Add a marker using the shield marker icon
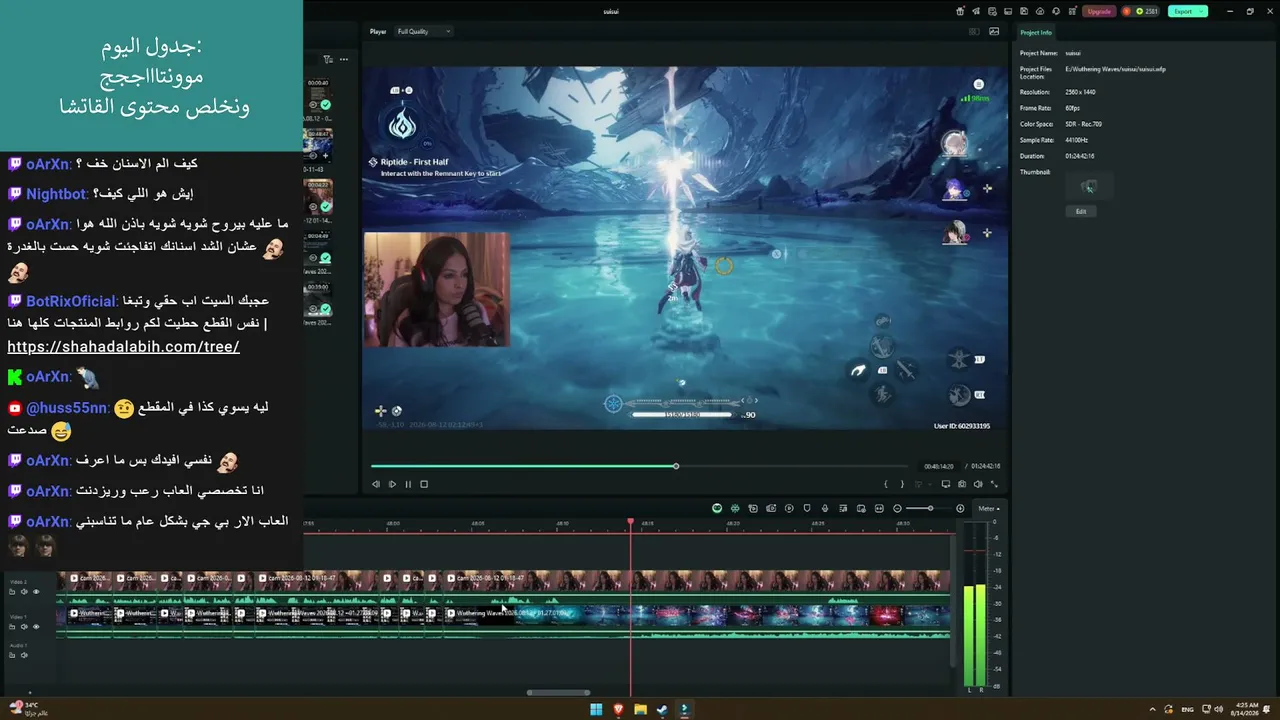 pos(807,508)
